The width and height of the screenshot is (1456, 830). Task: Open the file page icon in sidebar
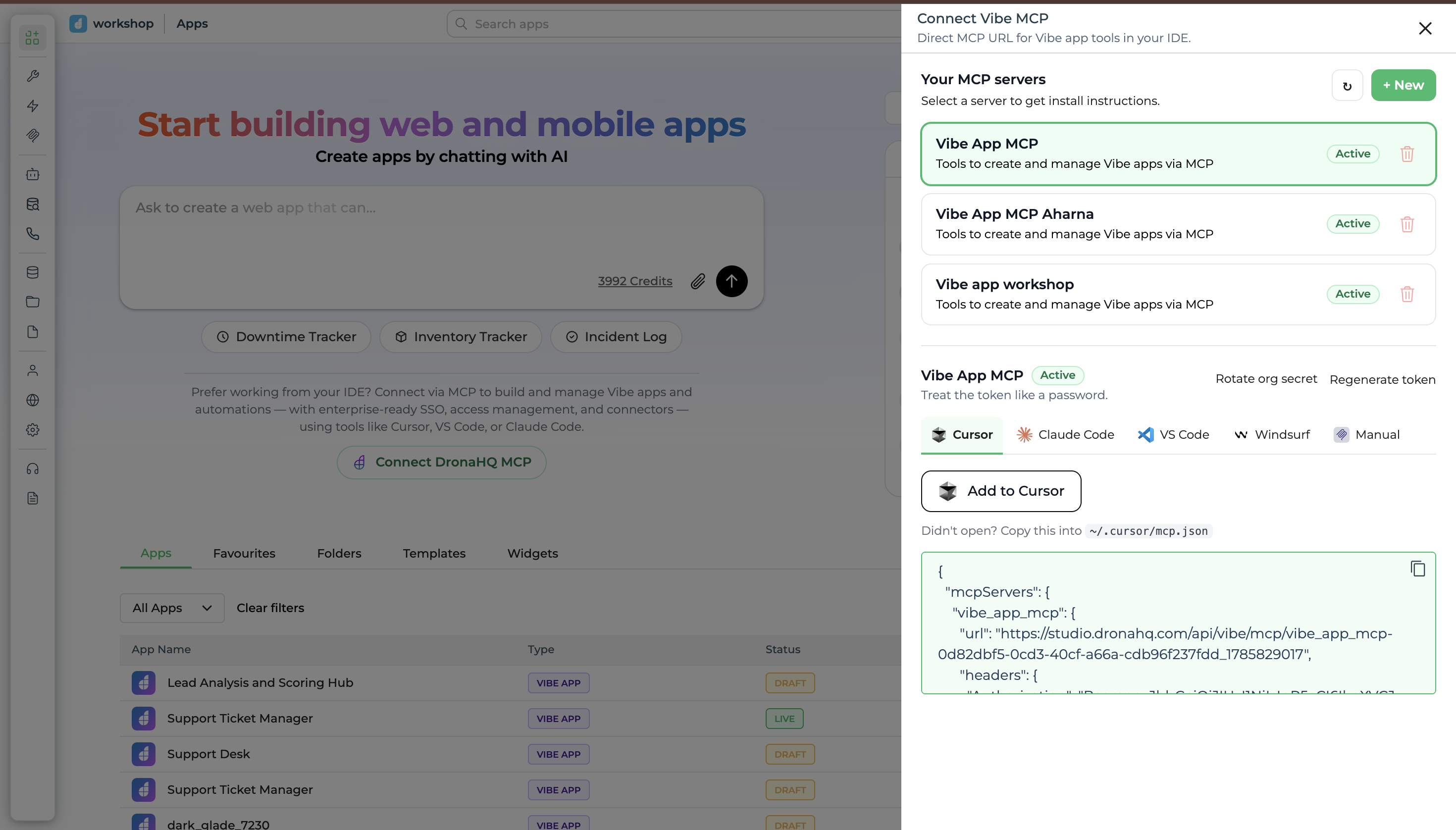33,332
